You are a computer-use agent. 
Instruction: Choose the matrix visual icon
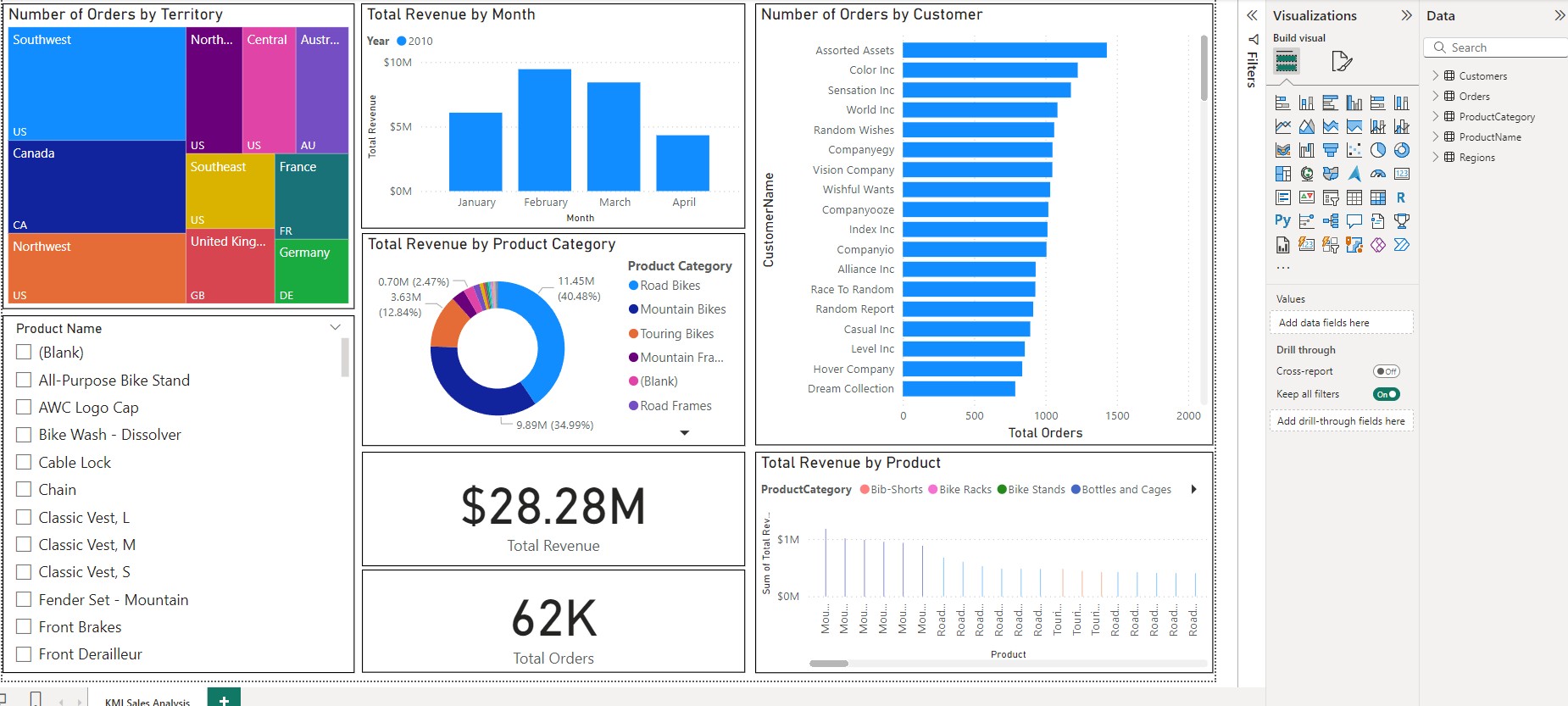[x=1378, y=197]
